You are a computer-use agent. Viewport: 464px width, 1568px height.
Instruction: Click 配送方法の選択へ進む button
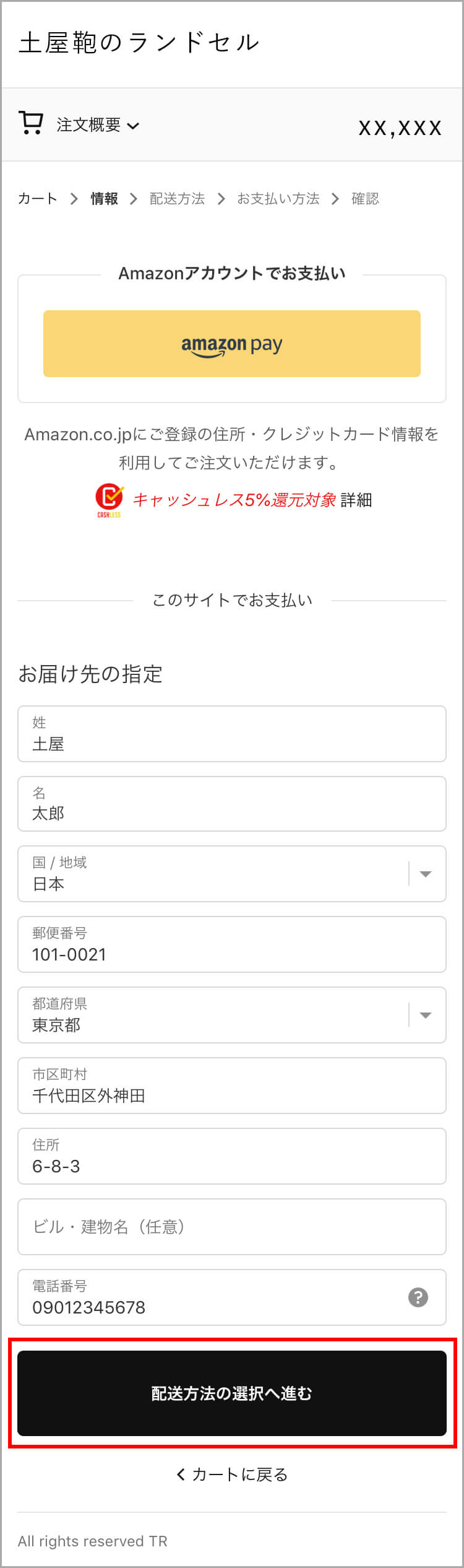pyautogui.click(x=232, y=1393)
